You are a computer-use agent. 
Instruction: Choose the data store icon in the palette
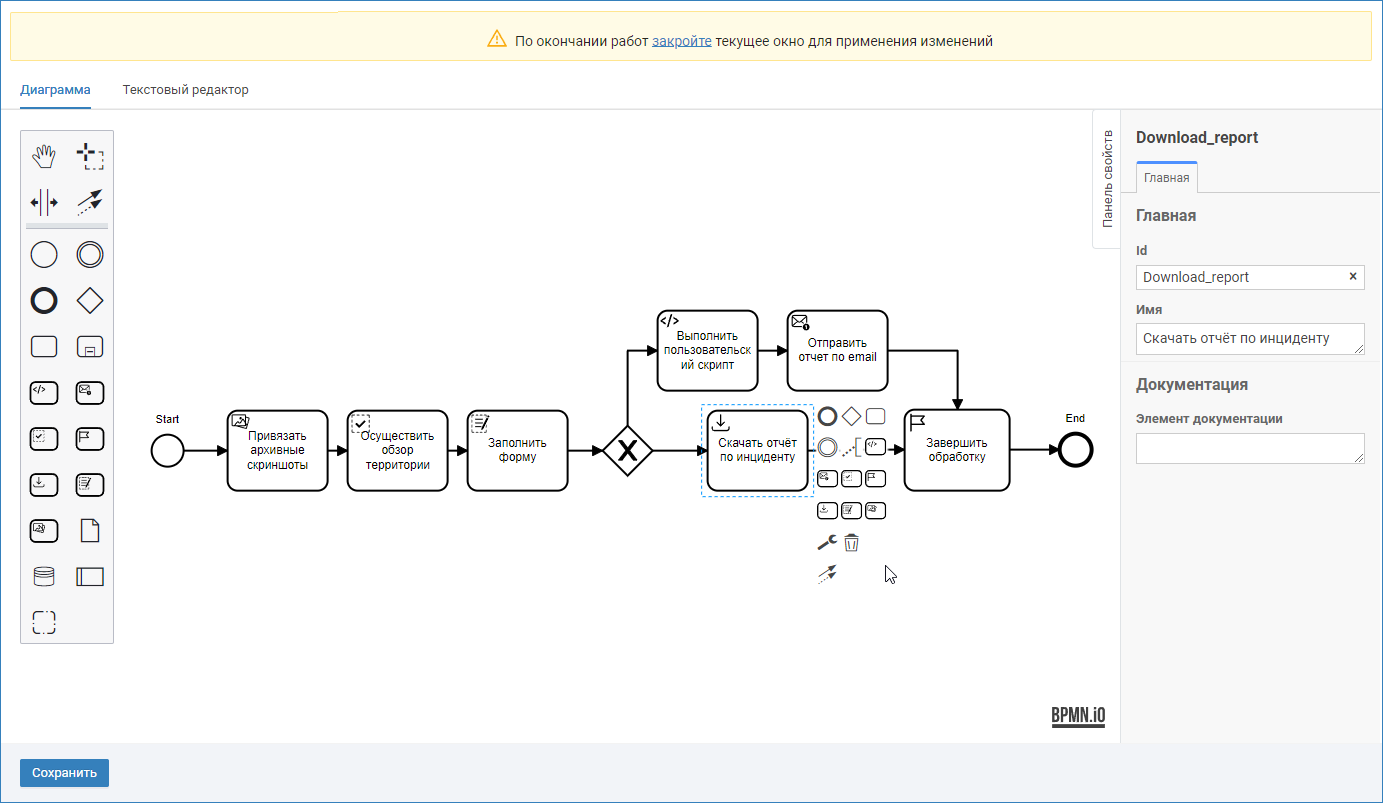[x=44, y=577]
